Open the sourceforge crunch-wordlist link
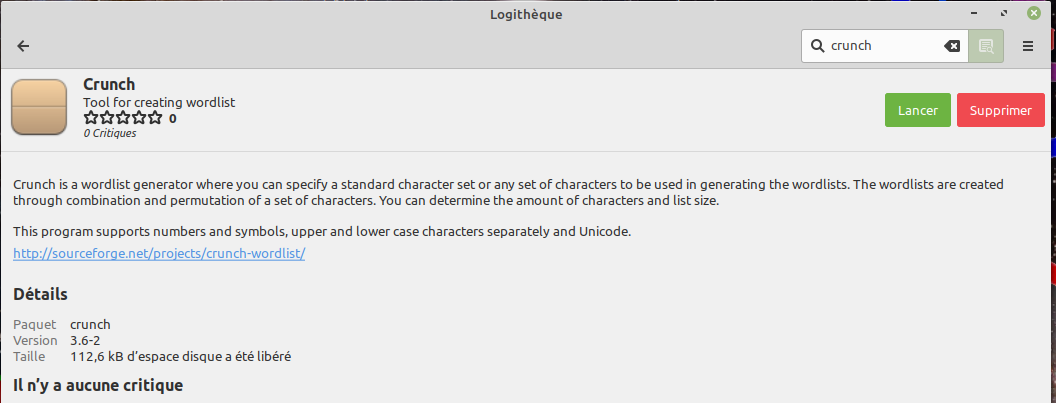Screen dimensions: 1056x403 159,253
